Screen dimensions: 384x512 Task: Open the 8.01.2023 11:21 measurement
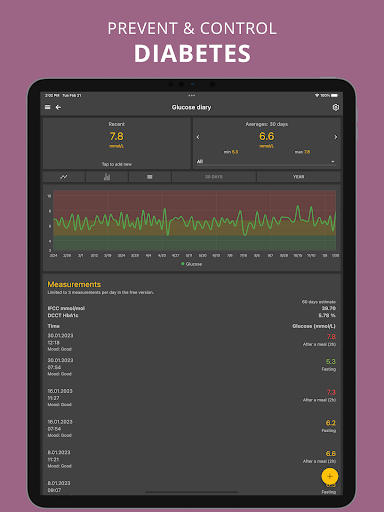[x=192, y=459]
